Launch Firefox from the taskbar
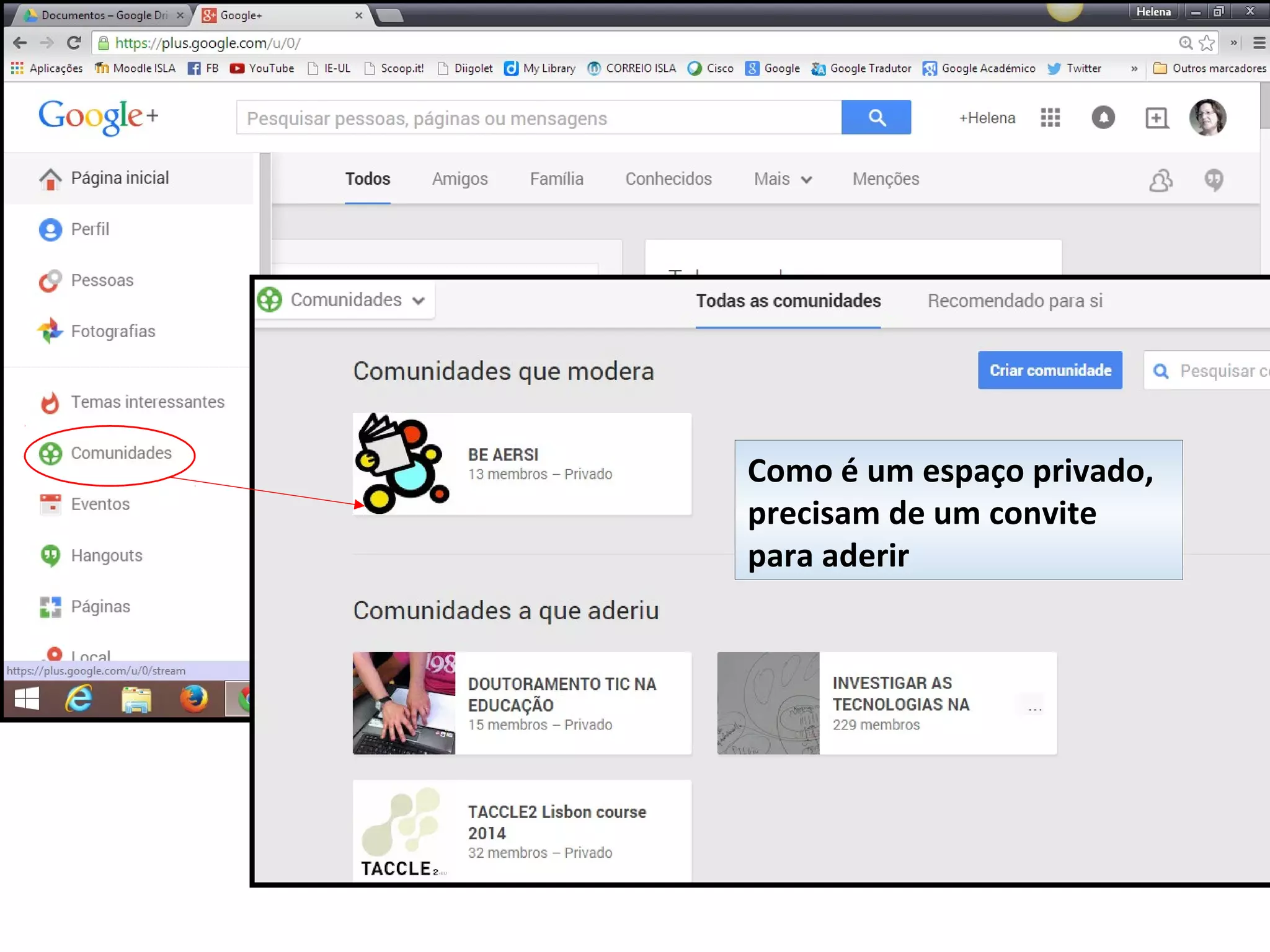Screen dimensions: 1270x952 tap(193, 699)
